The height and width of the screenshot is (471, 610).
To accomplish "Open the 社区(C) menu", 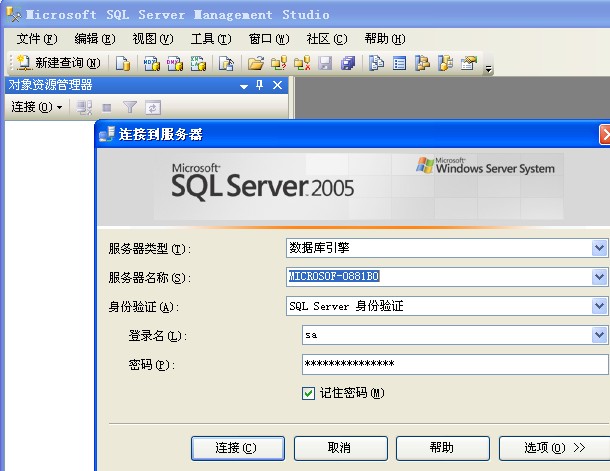I will pos(327,39).
